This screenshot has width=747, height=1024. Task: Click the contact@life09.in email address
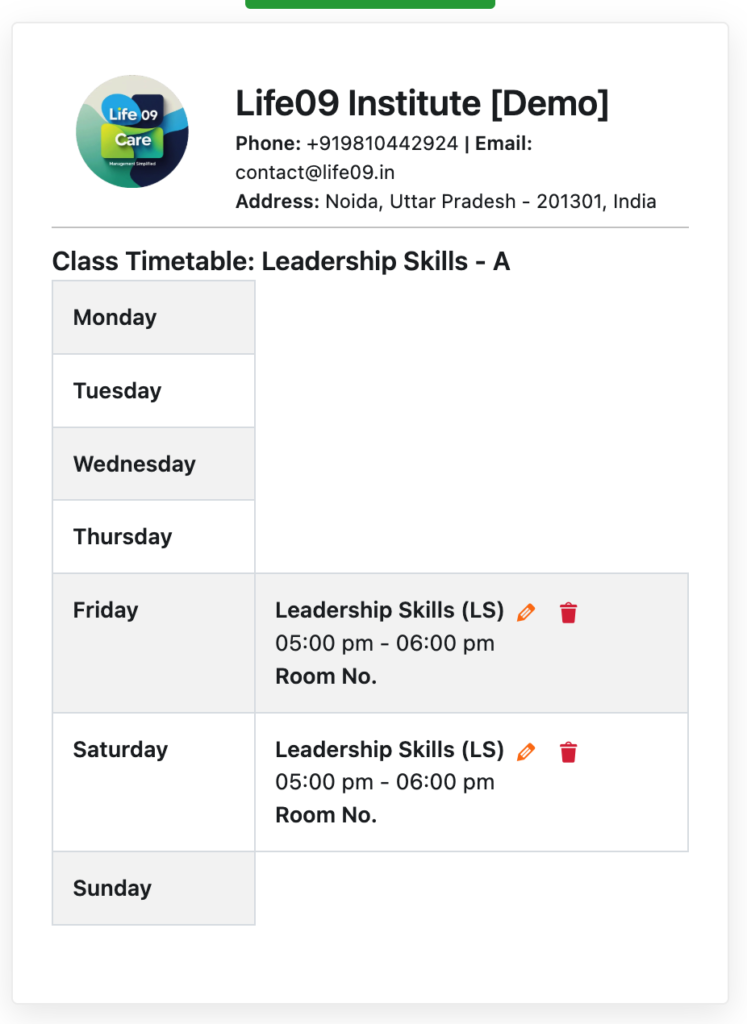click(315, 172)
